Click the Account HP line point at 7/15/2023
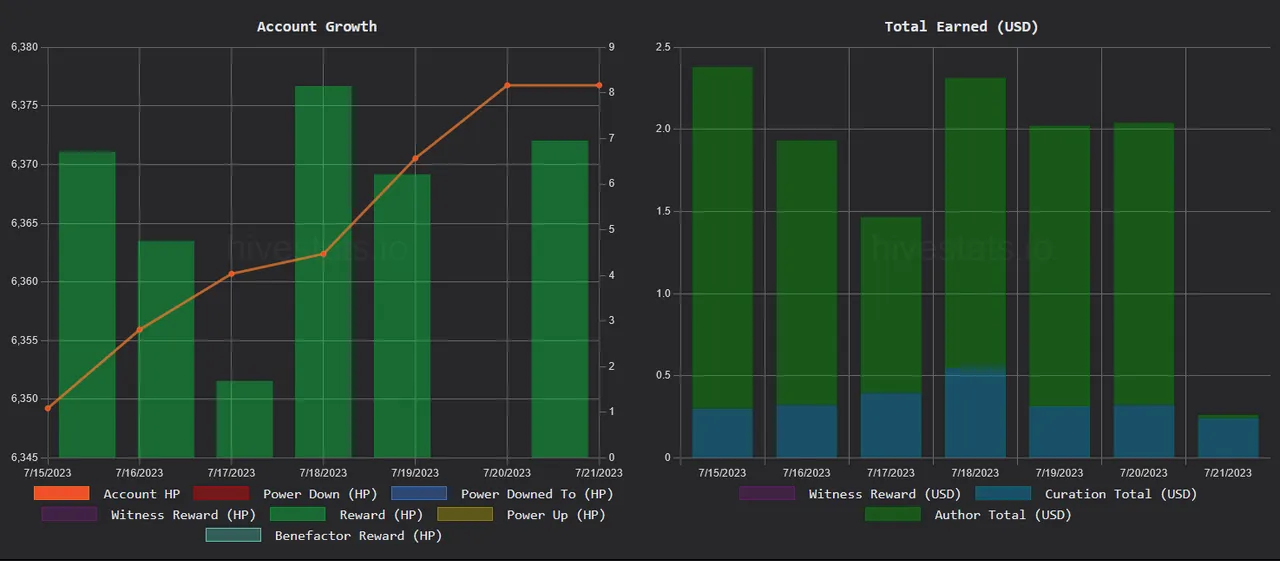The width and height of the screenshot is (1280, 561). point(48,408)
